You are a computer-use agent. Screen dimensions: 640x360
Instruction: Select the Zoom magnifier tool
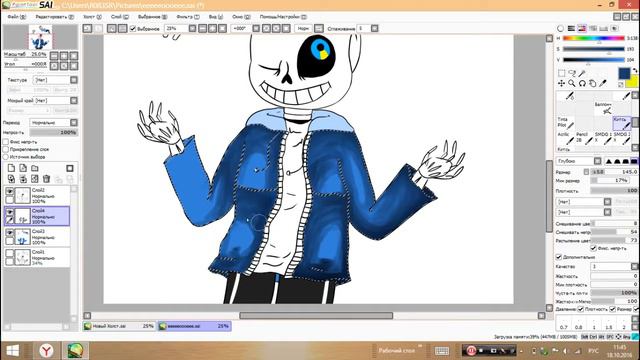572,83
